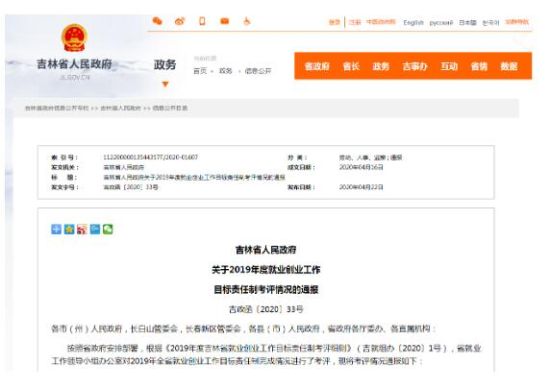
Task: Open the 省长 navigation item
Action: [x=351, y=66]
